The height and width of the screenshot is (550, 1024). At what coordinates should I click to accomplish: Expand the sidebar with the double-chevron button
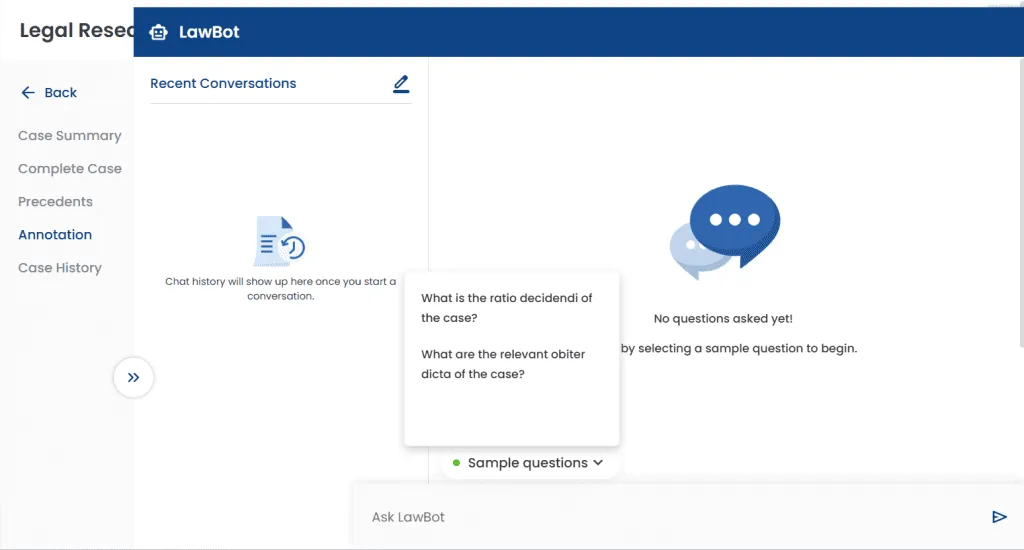click(133, 377)
